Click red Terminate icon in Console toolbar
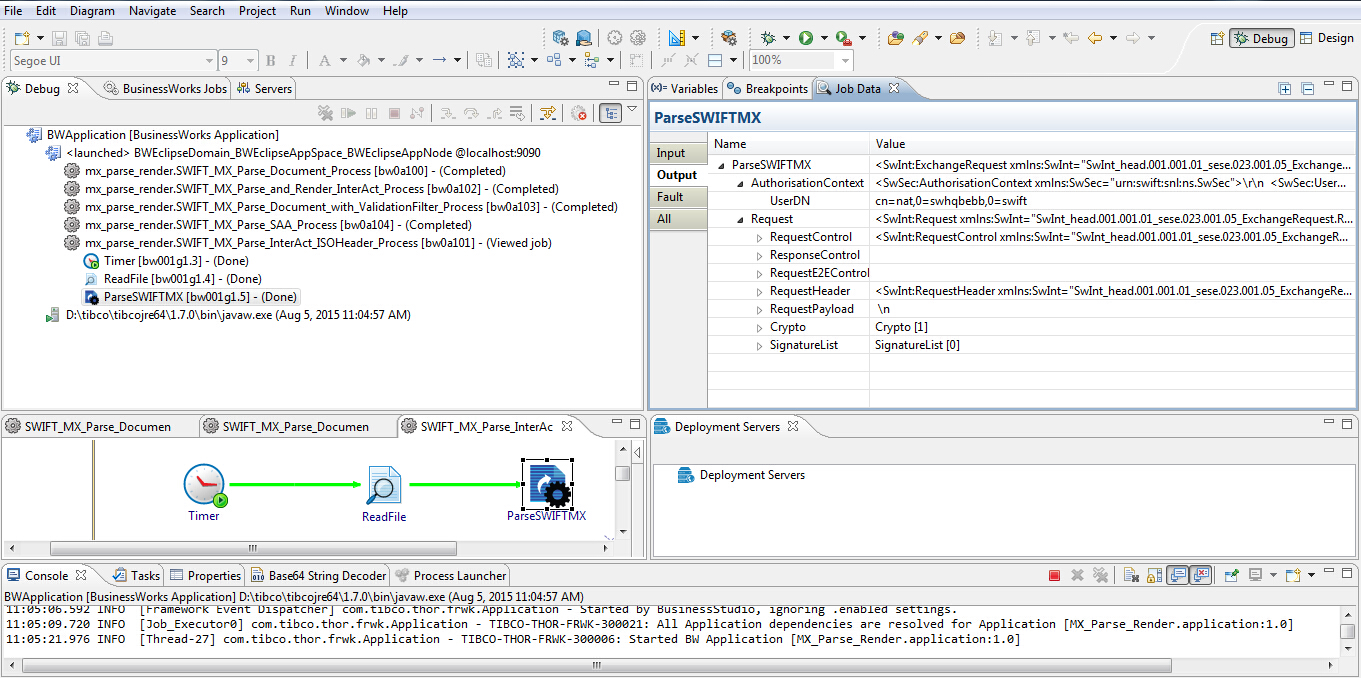 (x=1055, y=575)
